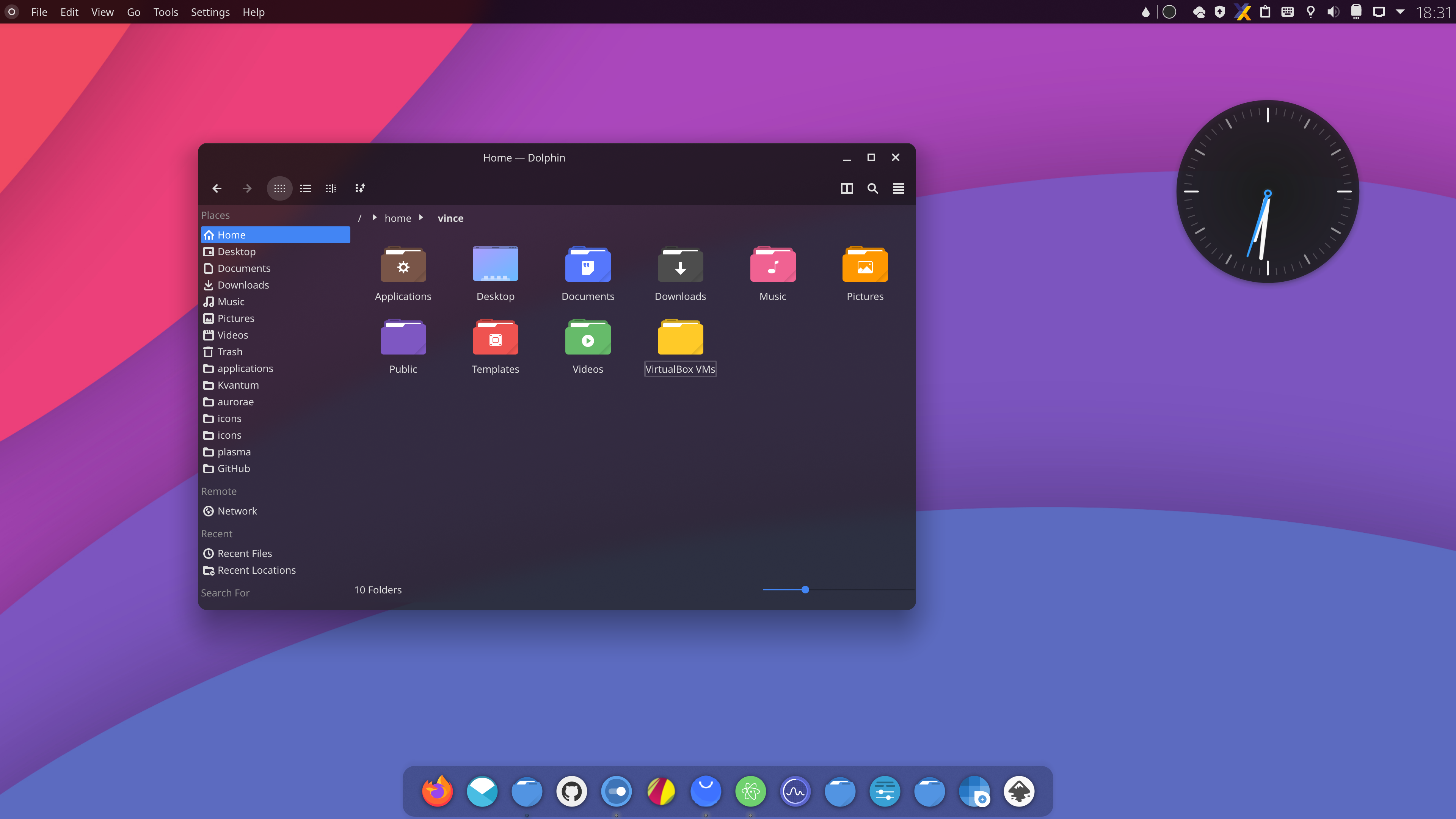Click the analog clock widget
This screenshot has height=819, width=1456.
pos(1267,191)
